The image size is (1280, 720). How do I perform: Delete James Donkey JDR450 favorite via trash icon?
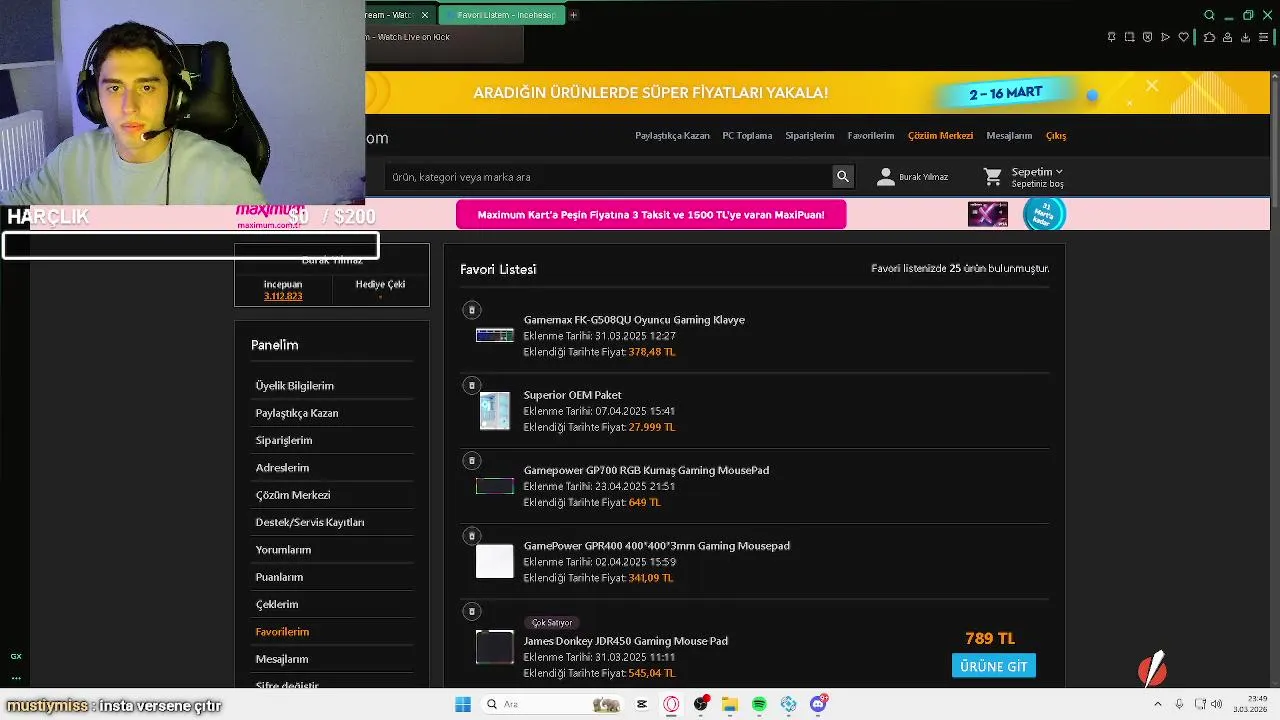pyautogui.click(x=472, y=611)
